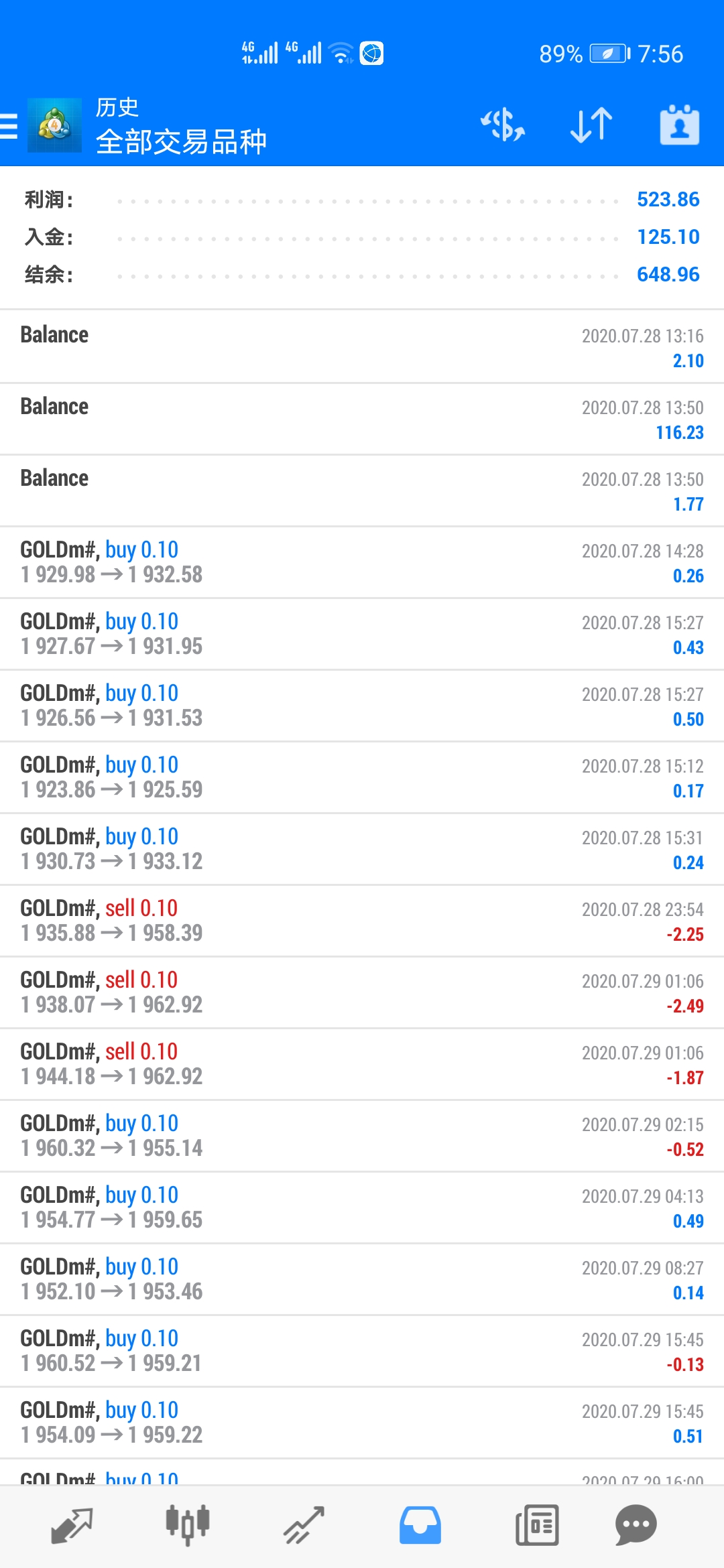This screenshot has height=1568, width=724.
Task: Open the symbol filter dollar icon
Action: 502,125
